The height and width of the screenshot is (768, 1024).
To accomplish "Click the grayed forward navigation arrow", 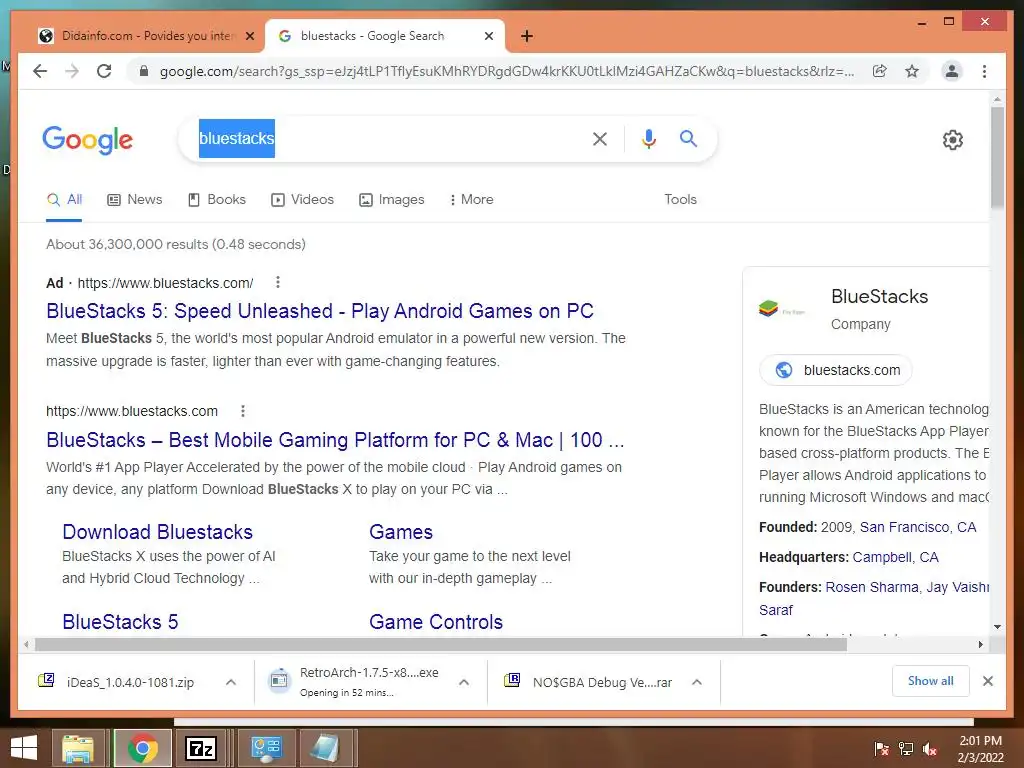I will [x=72, y=71].
